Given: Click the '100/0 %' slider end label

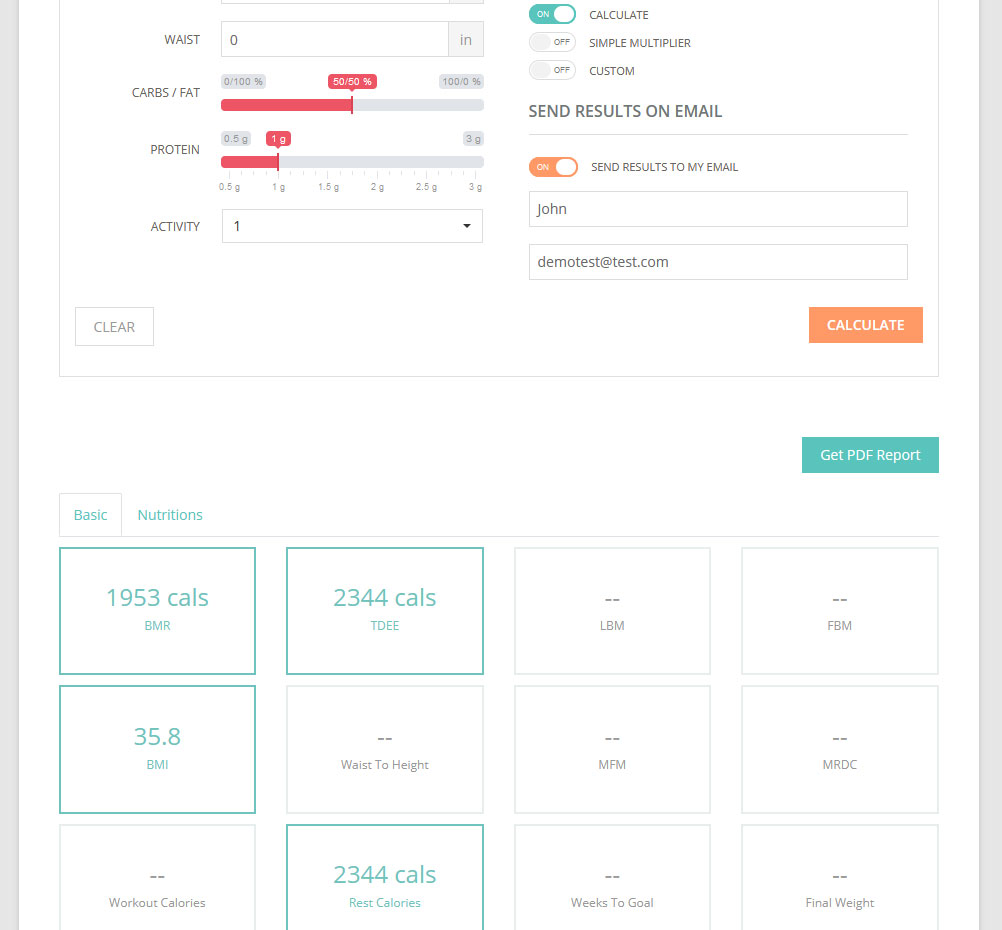Looking at the screenshot, I should (461, 82).
